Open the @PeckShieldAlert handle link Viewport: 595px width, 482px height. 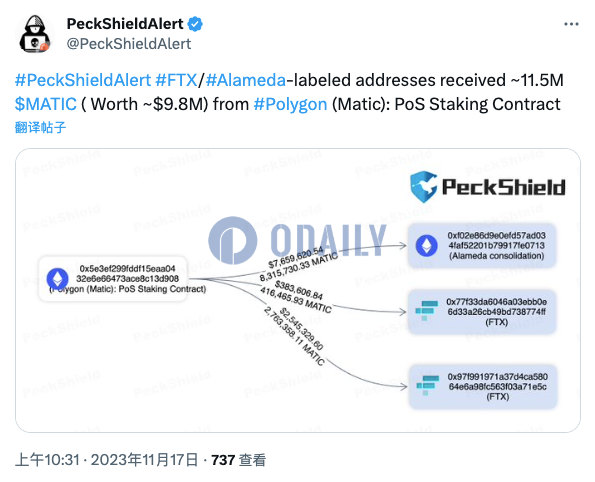[129, 44]
